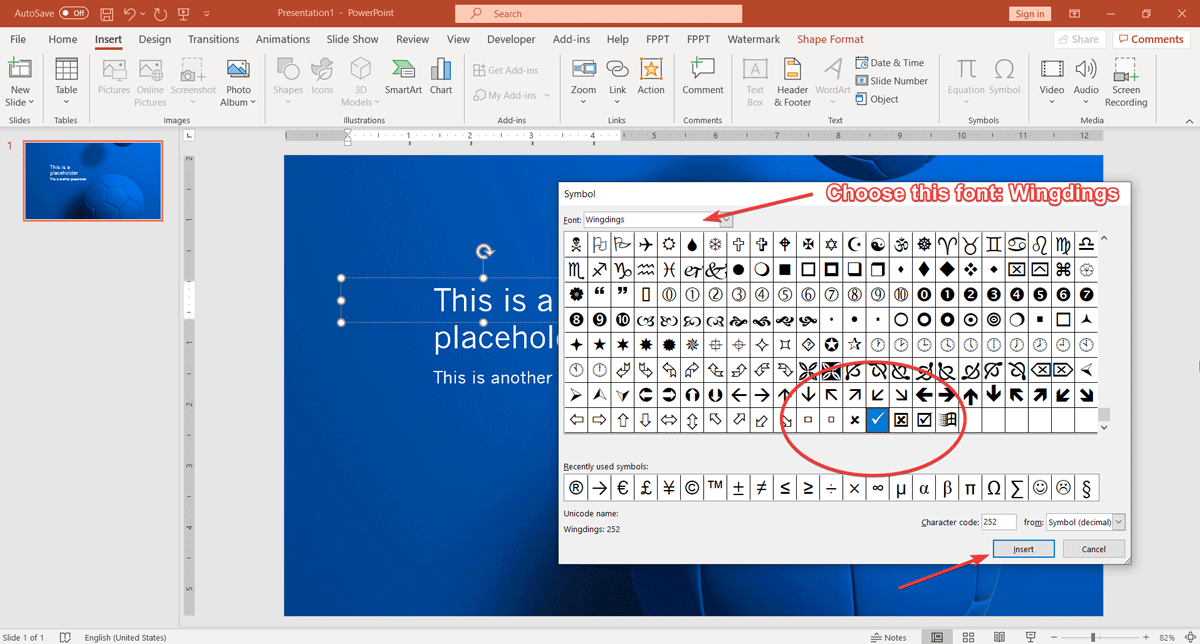Cancel the Symbol dialog
Screen dimensions: 1200x644
pyautogui.click(x=1093, y=548)
